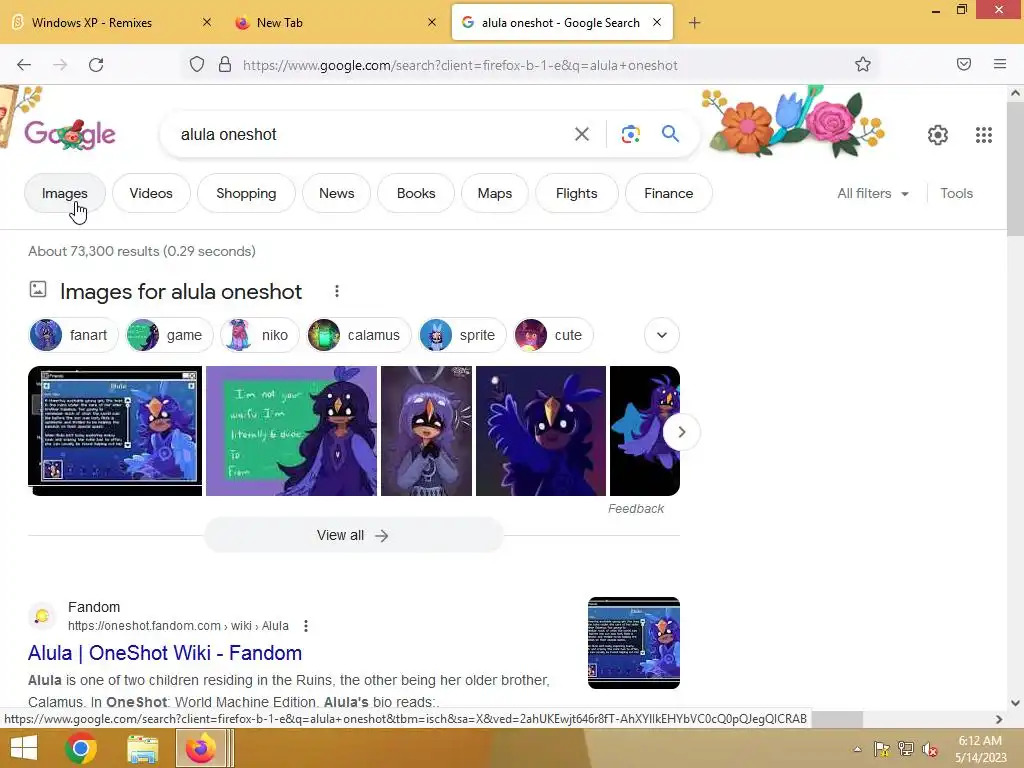Open the first Alula bio screenshot thumbnail
The image size is (1024, 768).
click(x=115, y=431)
